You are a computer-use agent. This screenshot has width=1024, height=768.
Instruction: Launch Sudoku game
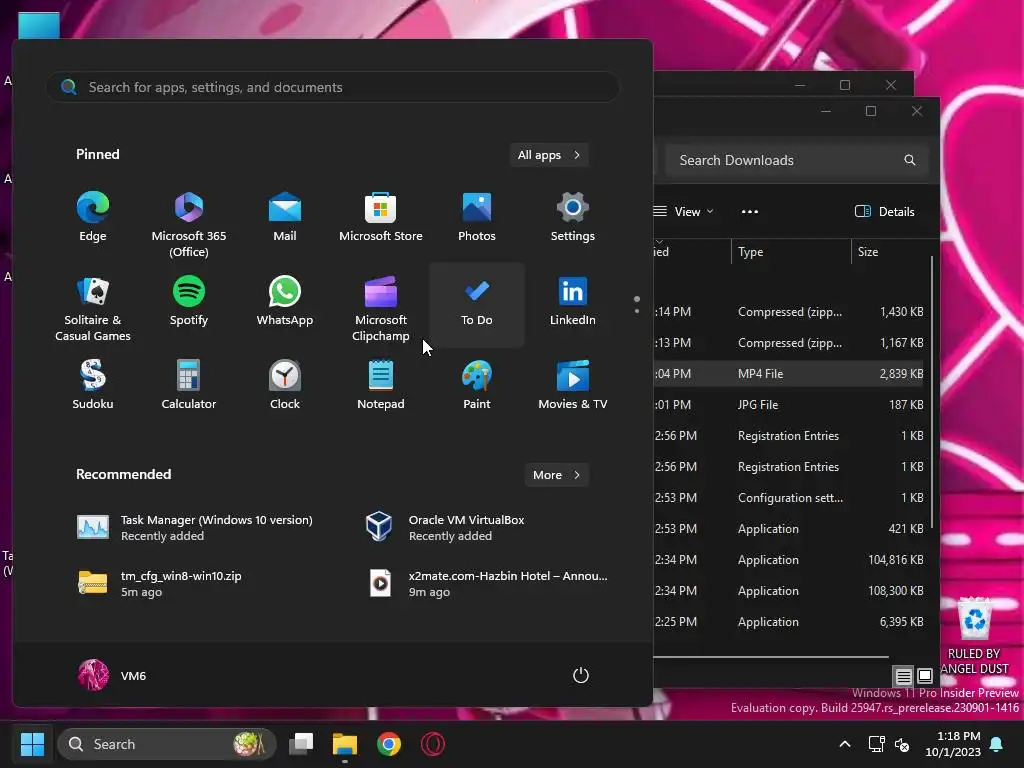93,385
